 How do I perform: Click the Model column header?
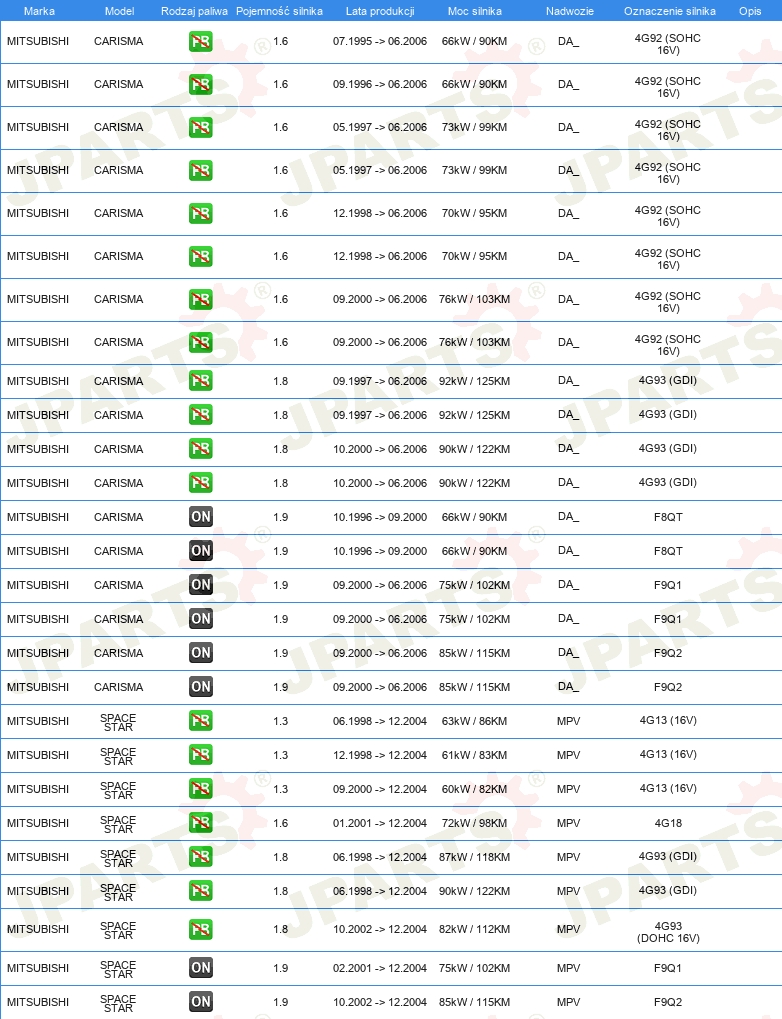click(120, 11)
